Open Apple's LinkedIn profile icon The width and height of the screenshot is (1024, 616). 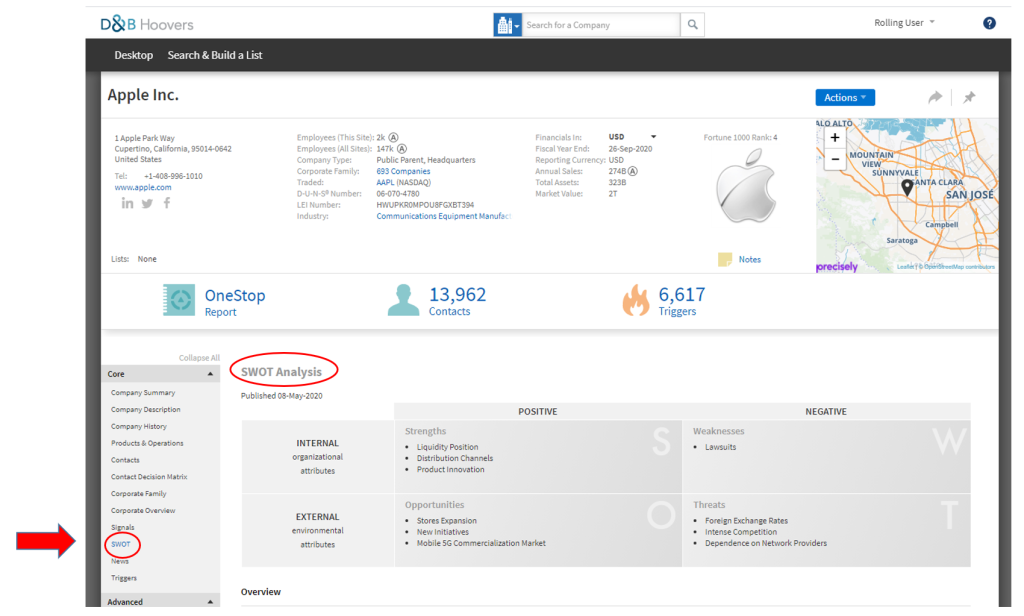[127, 203]
